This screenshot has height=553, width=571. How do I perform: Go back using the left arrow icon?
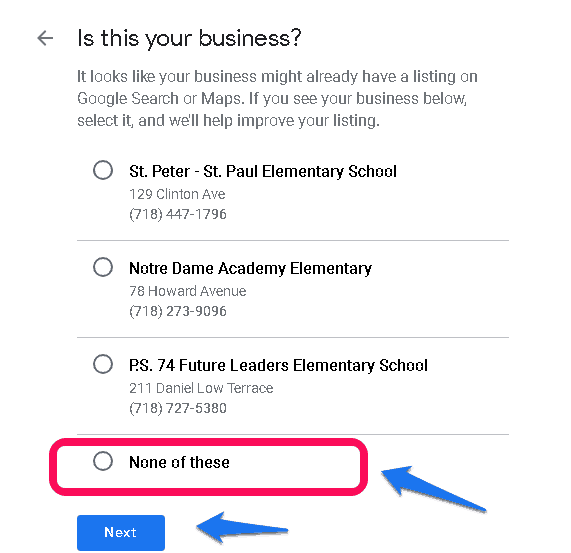click(x=45, y=38)
